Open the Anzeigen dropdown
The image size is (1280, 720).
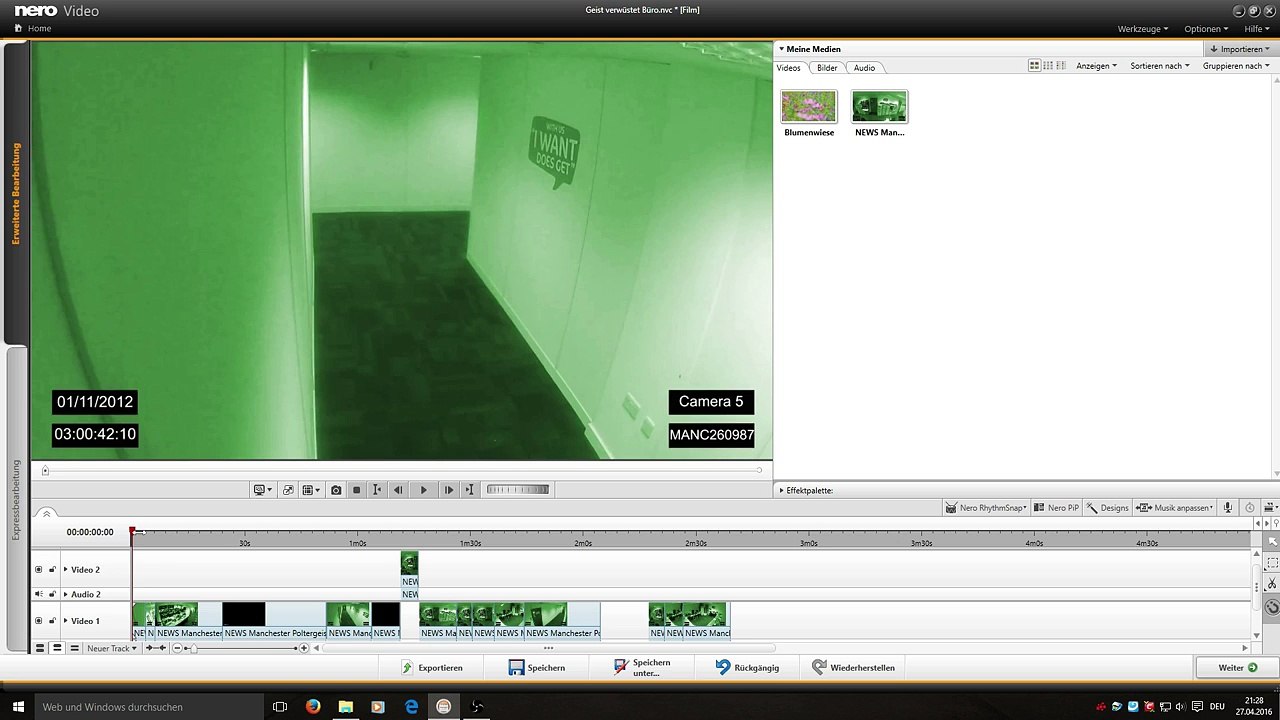coord(1096,66)
